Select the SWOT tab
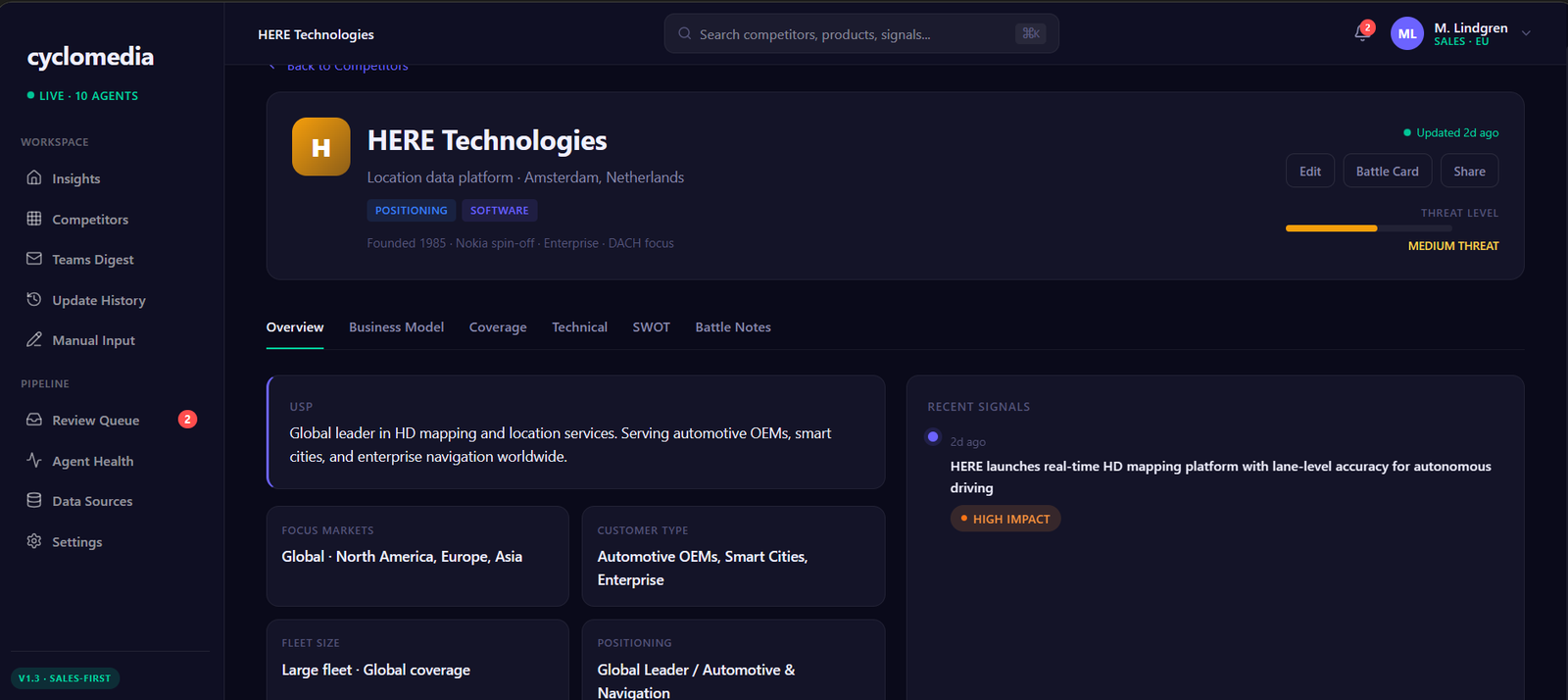 tap(652, 327)
